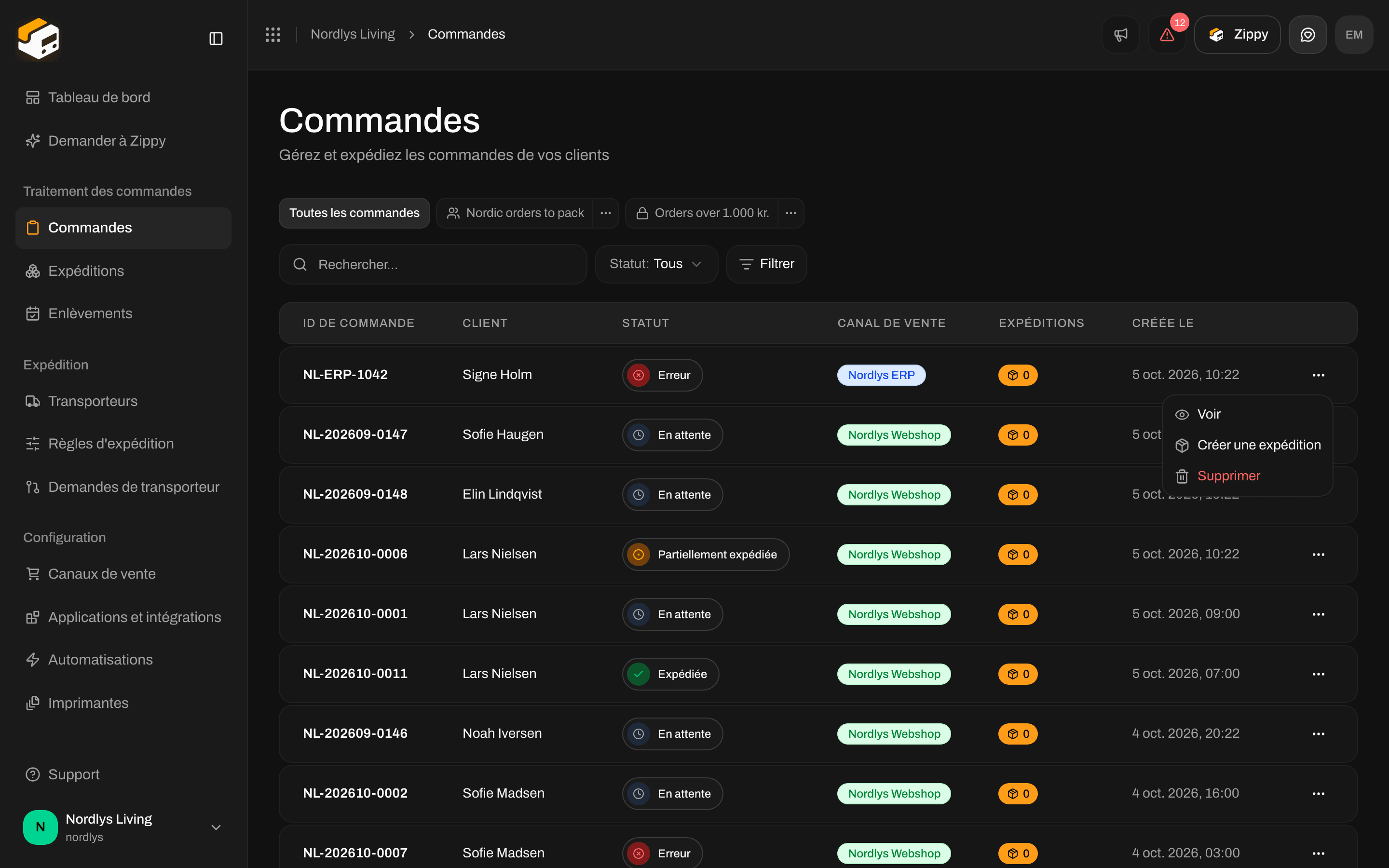Open Règles d'expédition page

pyautogui.click(x=123, y=444)
